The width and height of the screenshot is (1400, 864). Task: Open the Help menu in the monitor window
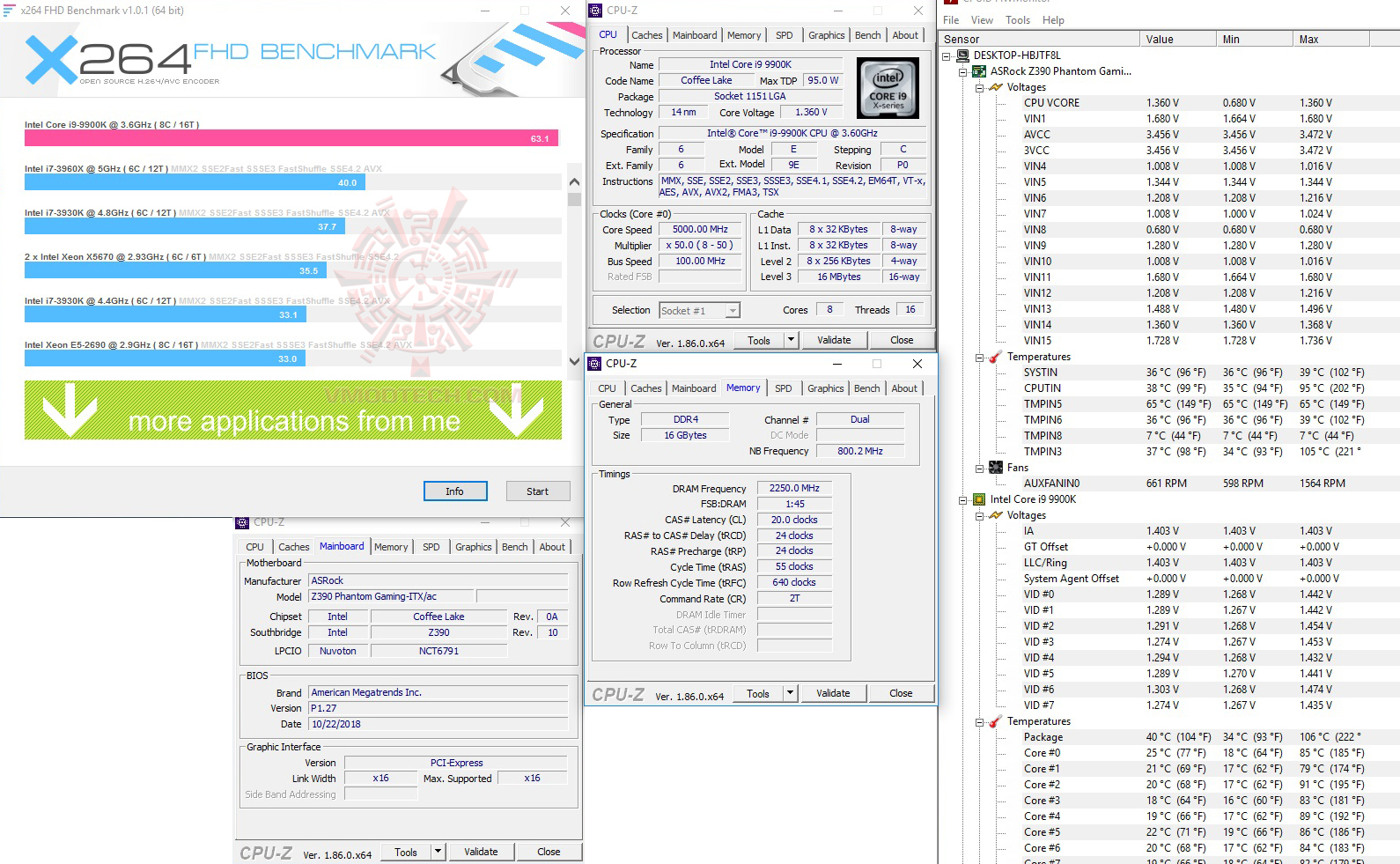(1053, 20)
